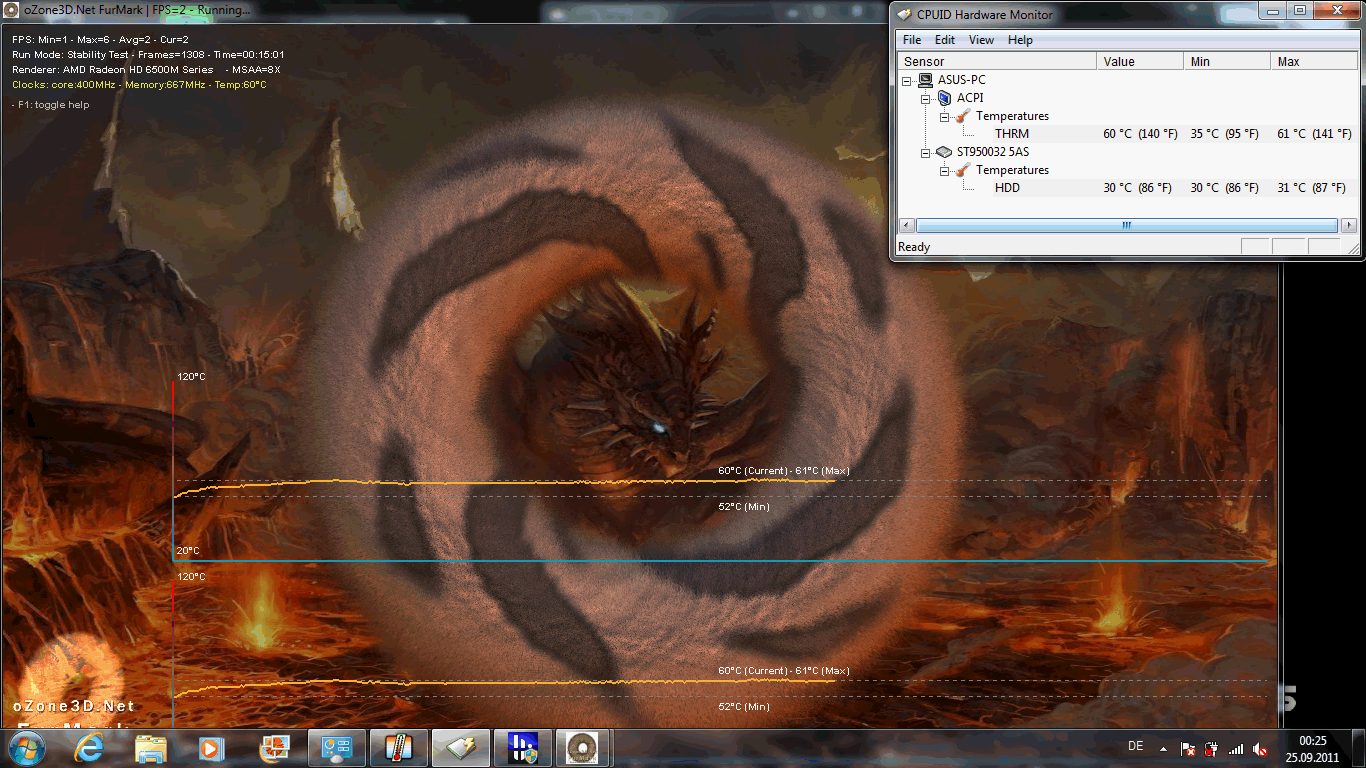
Task: Click the volume speaker icon in system tray
Action: click(1260, 749)
